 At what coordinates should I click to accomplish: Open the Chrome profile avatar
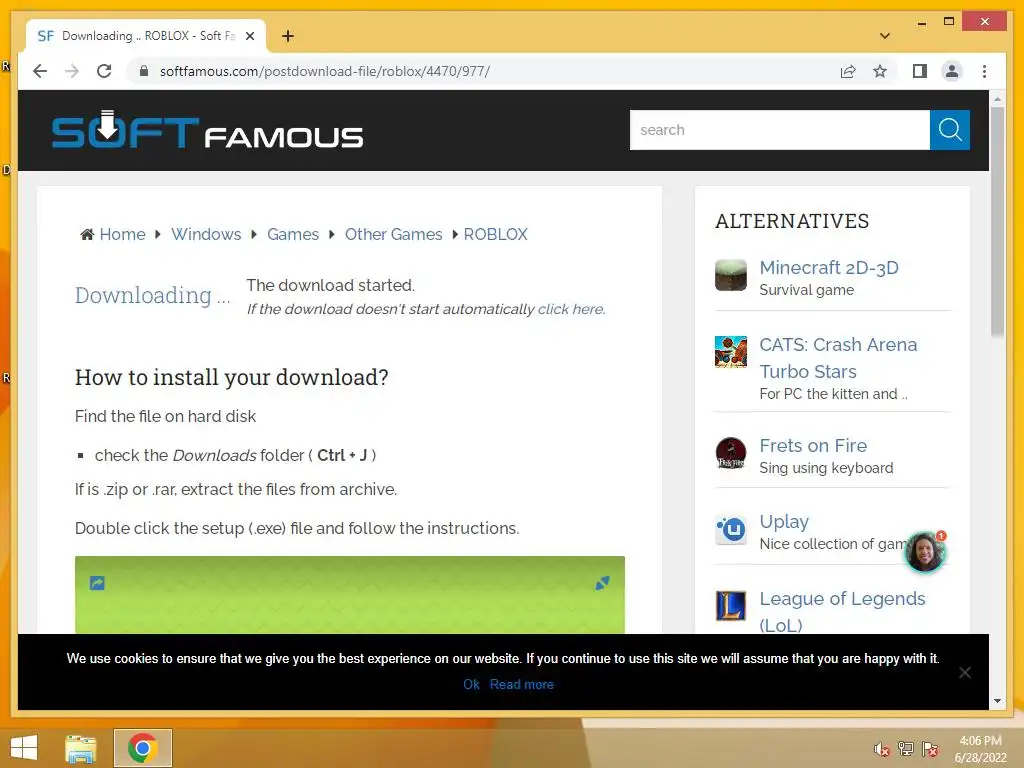tap(952, 71)
